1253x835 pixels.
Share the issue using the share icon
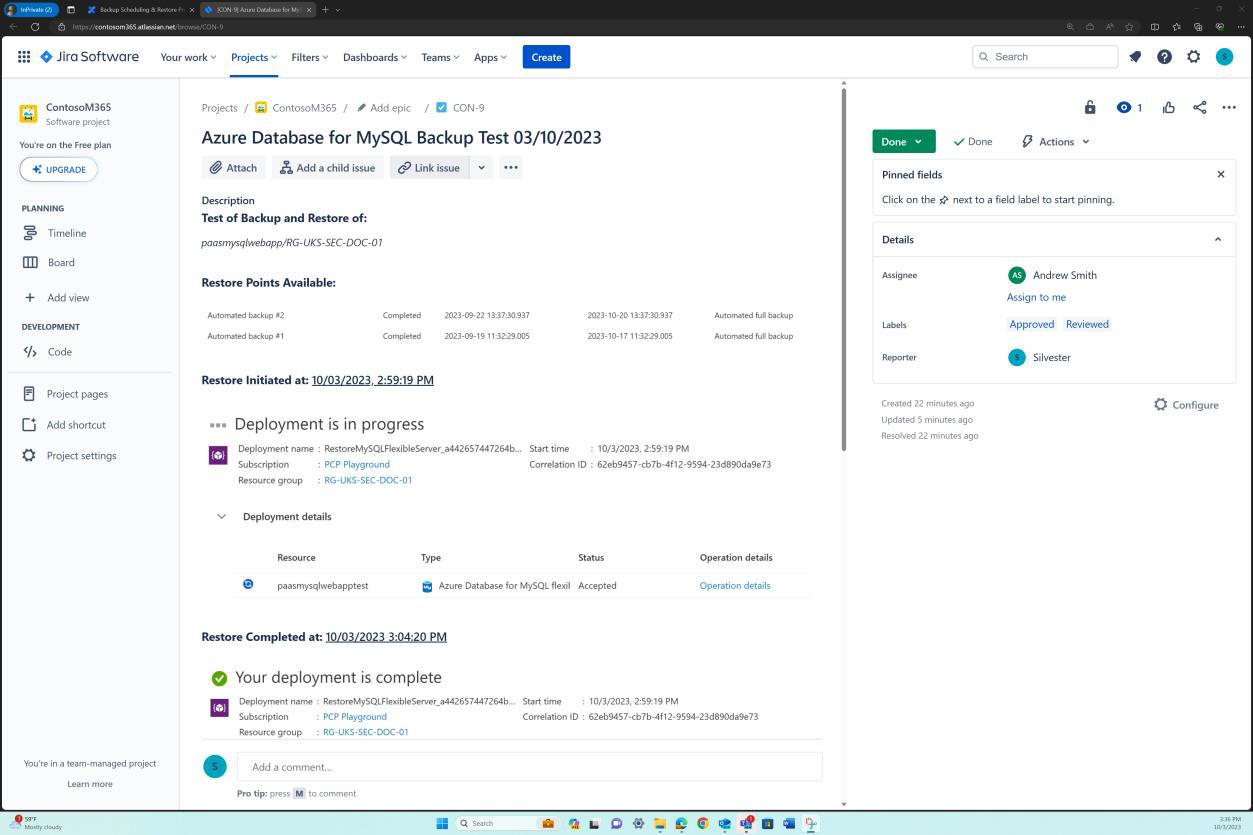pos(1199,107)
